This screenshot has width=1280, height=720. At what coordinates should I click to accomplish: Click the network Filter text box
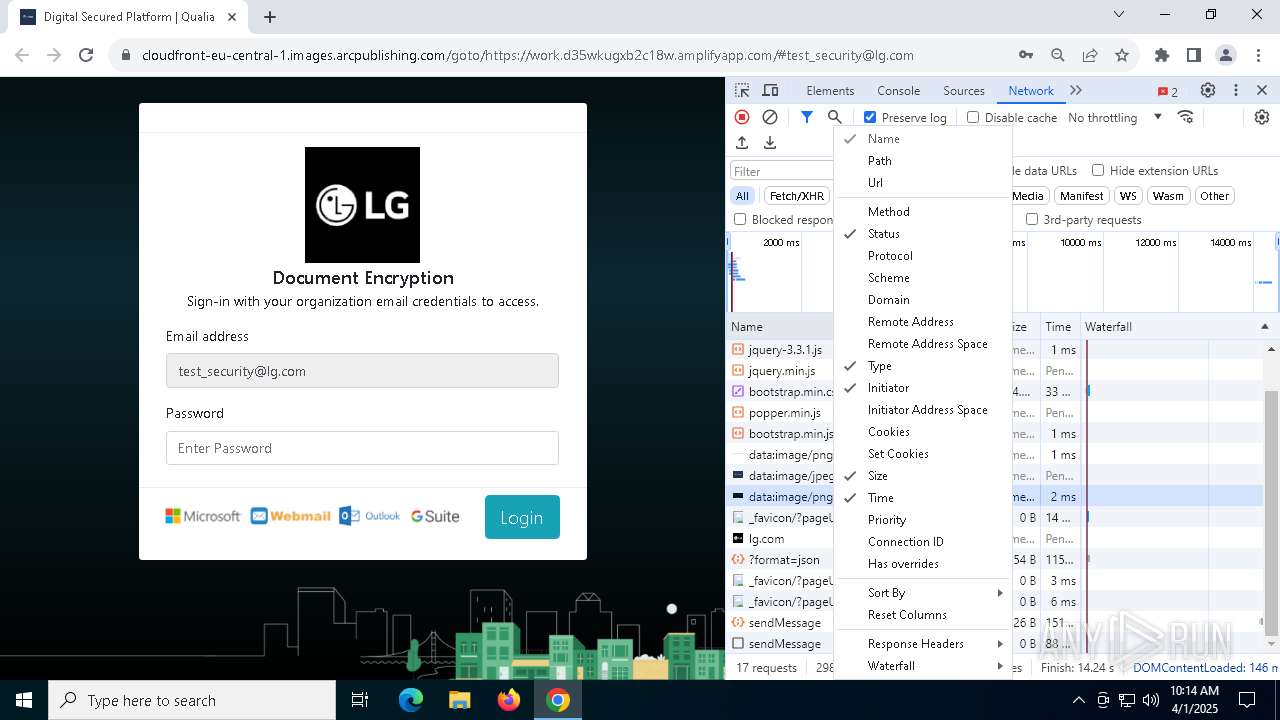782,171
